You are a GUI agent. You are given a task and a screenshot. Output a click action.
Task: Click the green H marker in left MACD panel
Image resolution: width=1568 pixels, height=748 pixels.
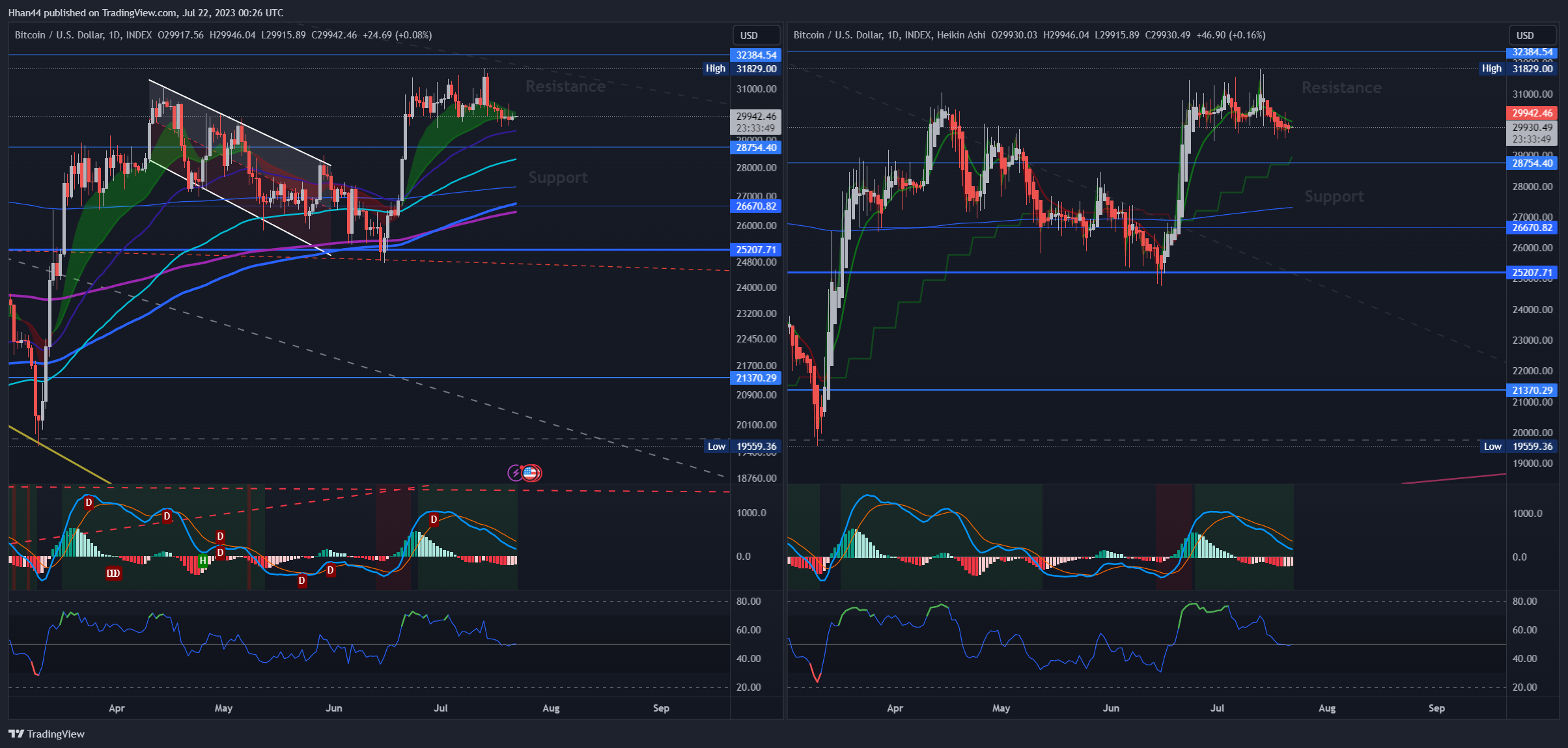203,561
